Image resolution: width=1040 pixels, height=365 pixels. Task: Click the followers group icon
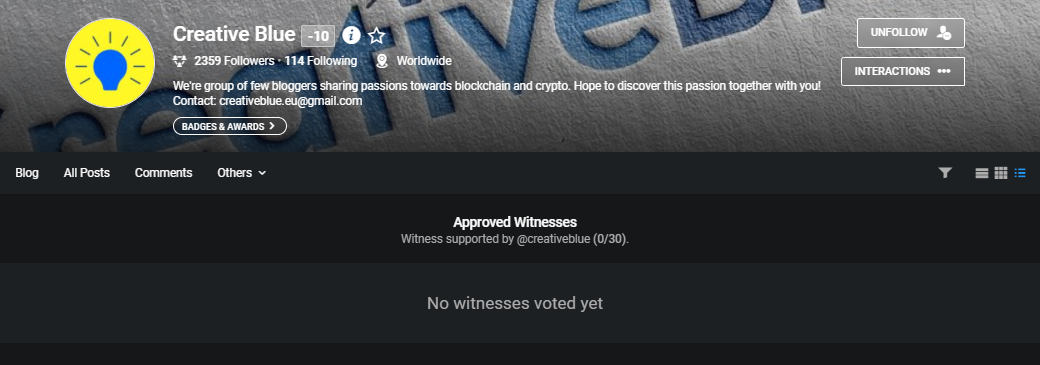tap(180, 61)
